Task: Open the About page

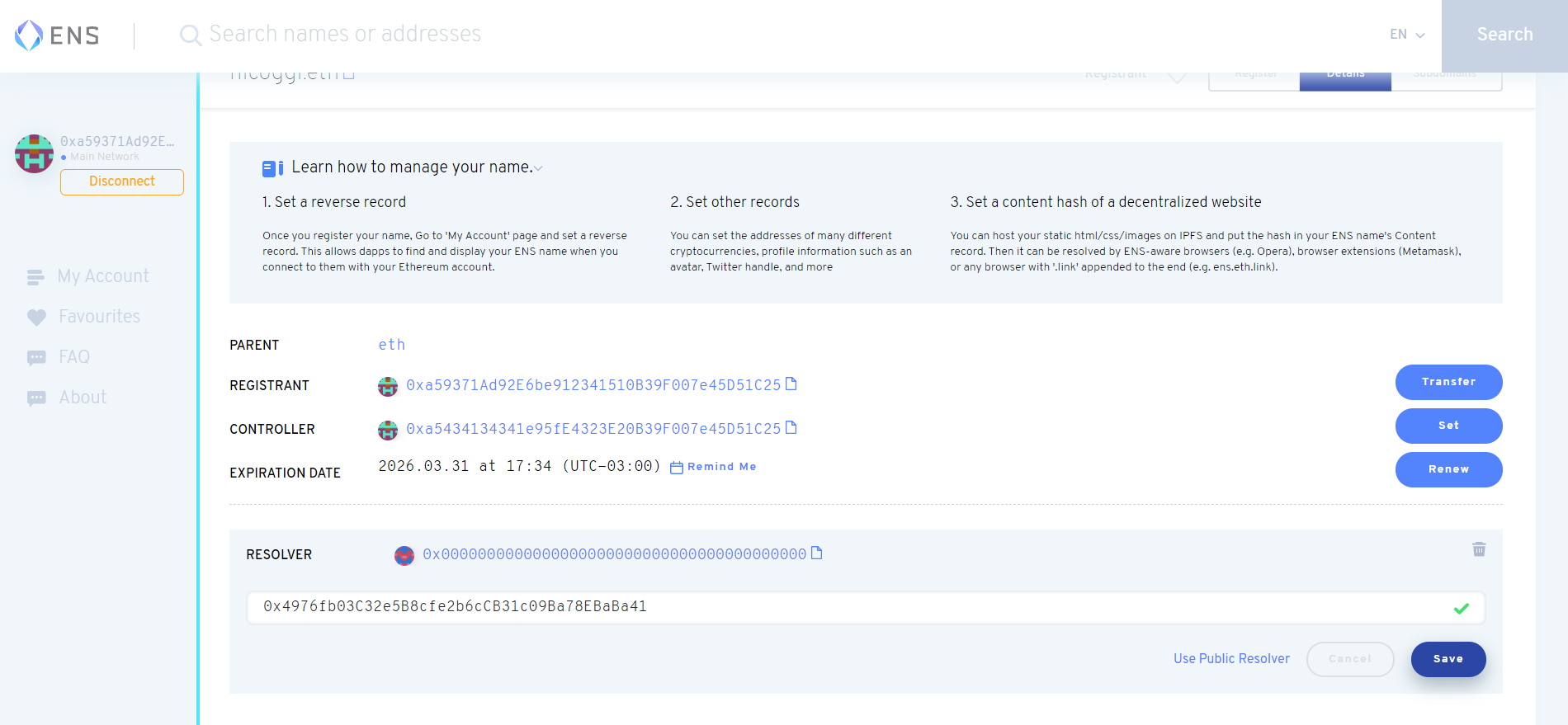Action: [x=83, y=398]
